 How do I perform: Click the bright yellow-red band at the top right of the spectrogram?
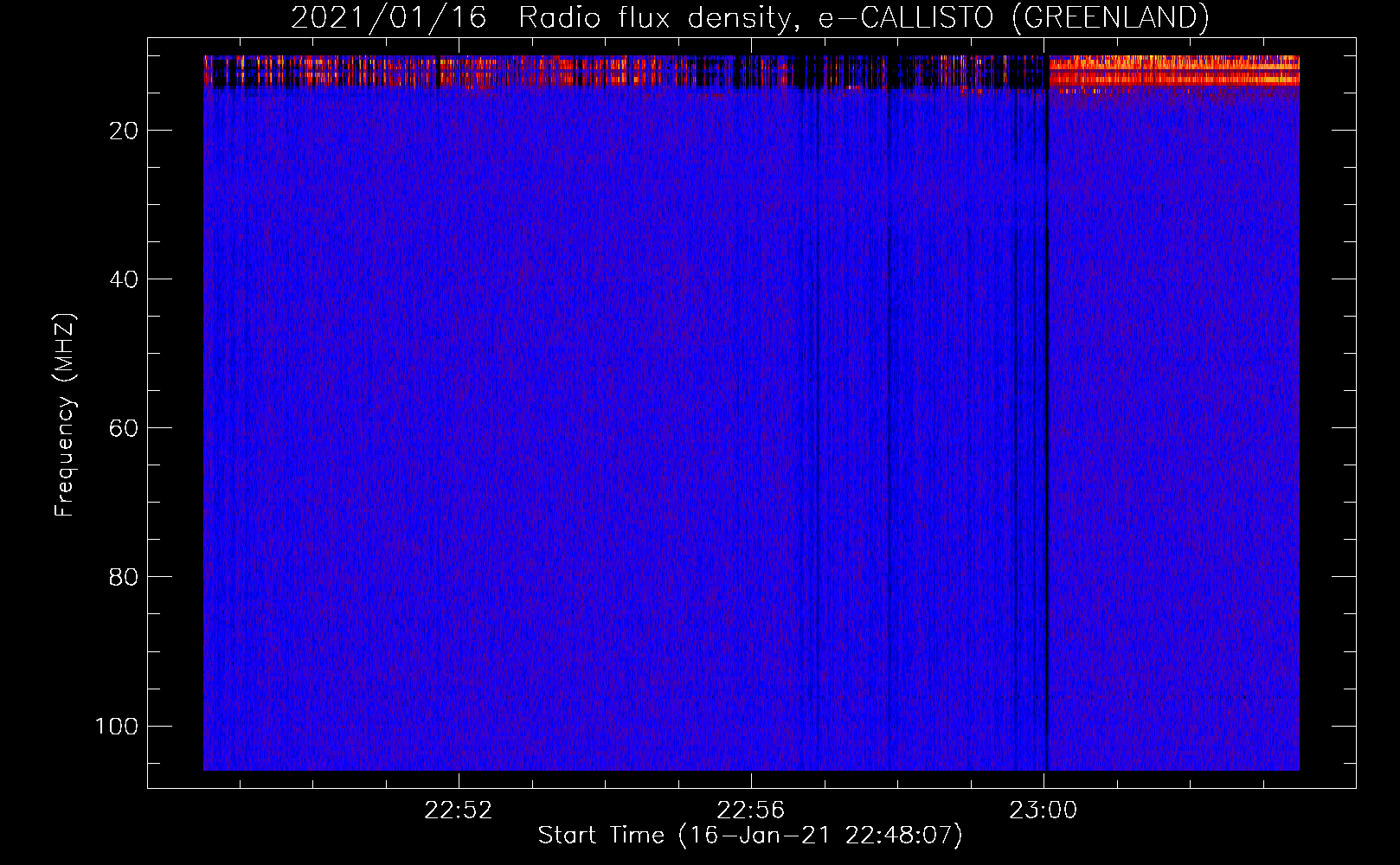1174,71
